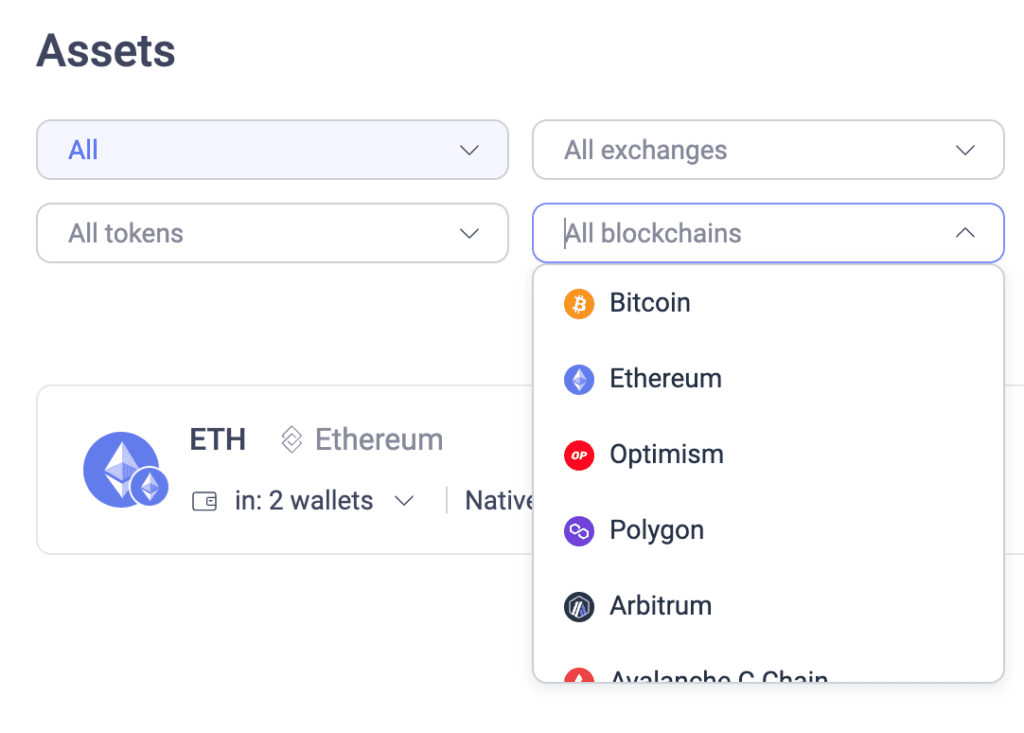Select Polygon in the open blockchain menu
Screen dimensions: 1024x733
point(656,530)
